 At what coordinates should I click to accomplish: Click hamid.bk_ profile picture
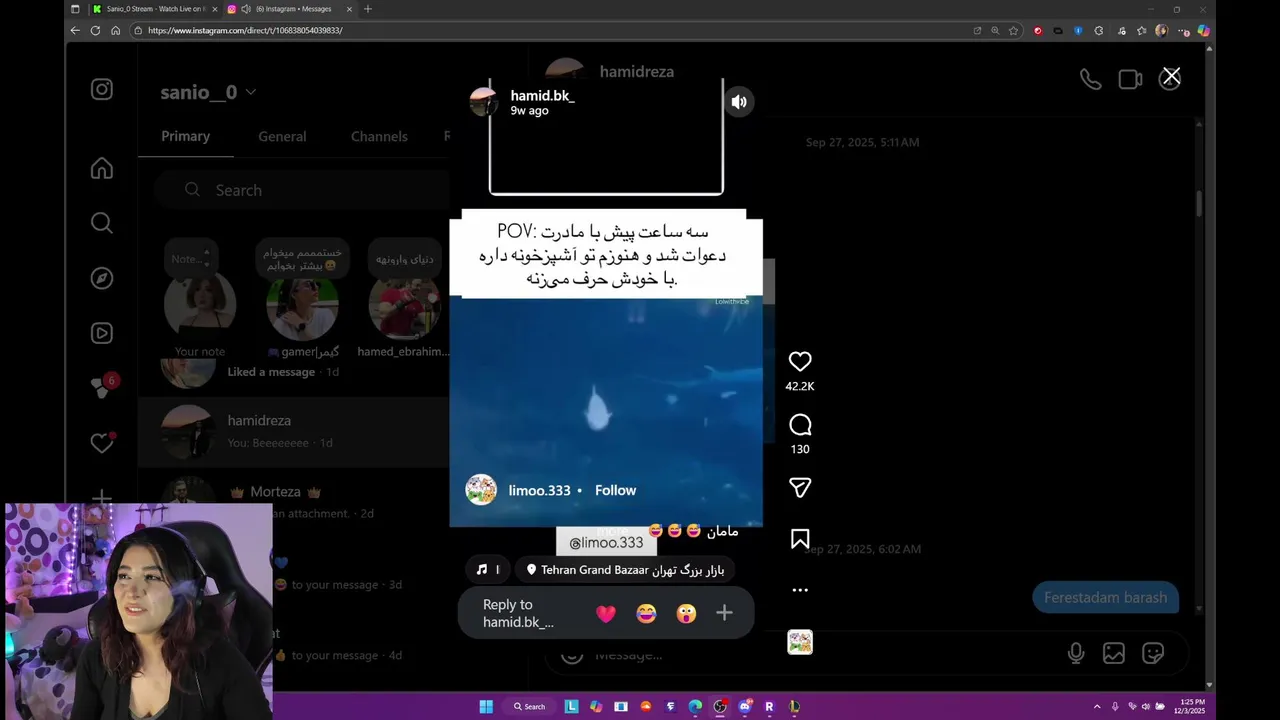484,101
